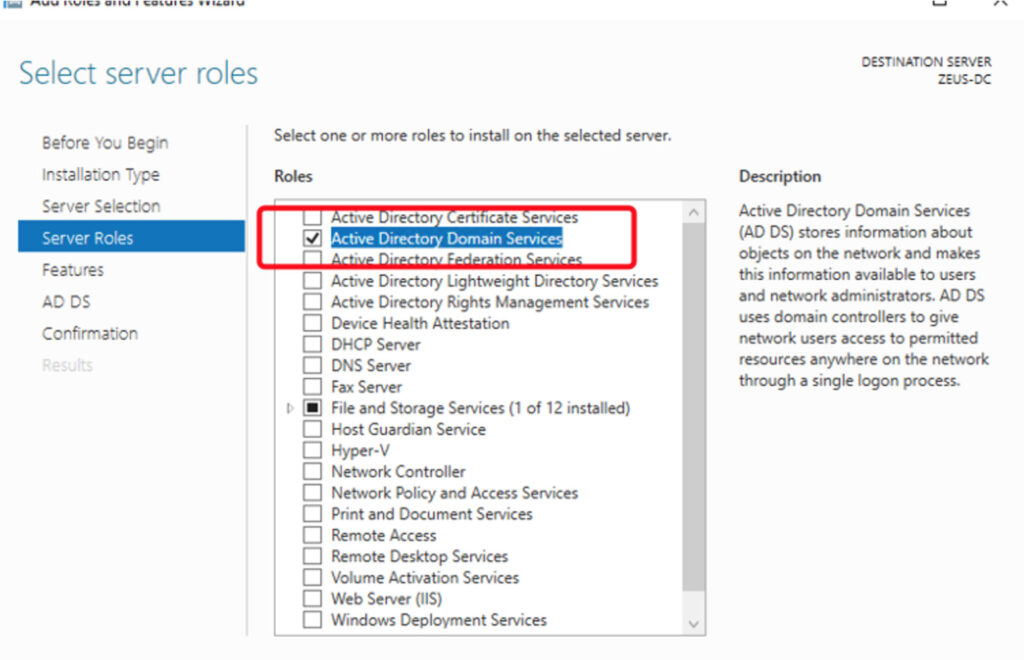This screenshot has height=660, width=1024.
Task: Open the Installation Type page
Action: pyautogui.click(x=100, y=175)
